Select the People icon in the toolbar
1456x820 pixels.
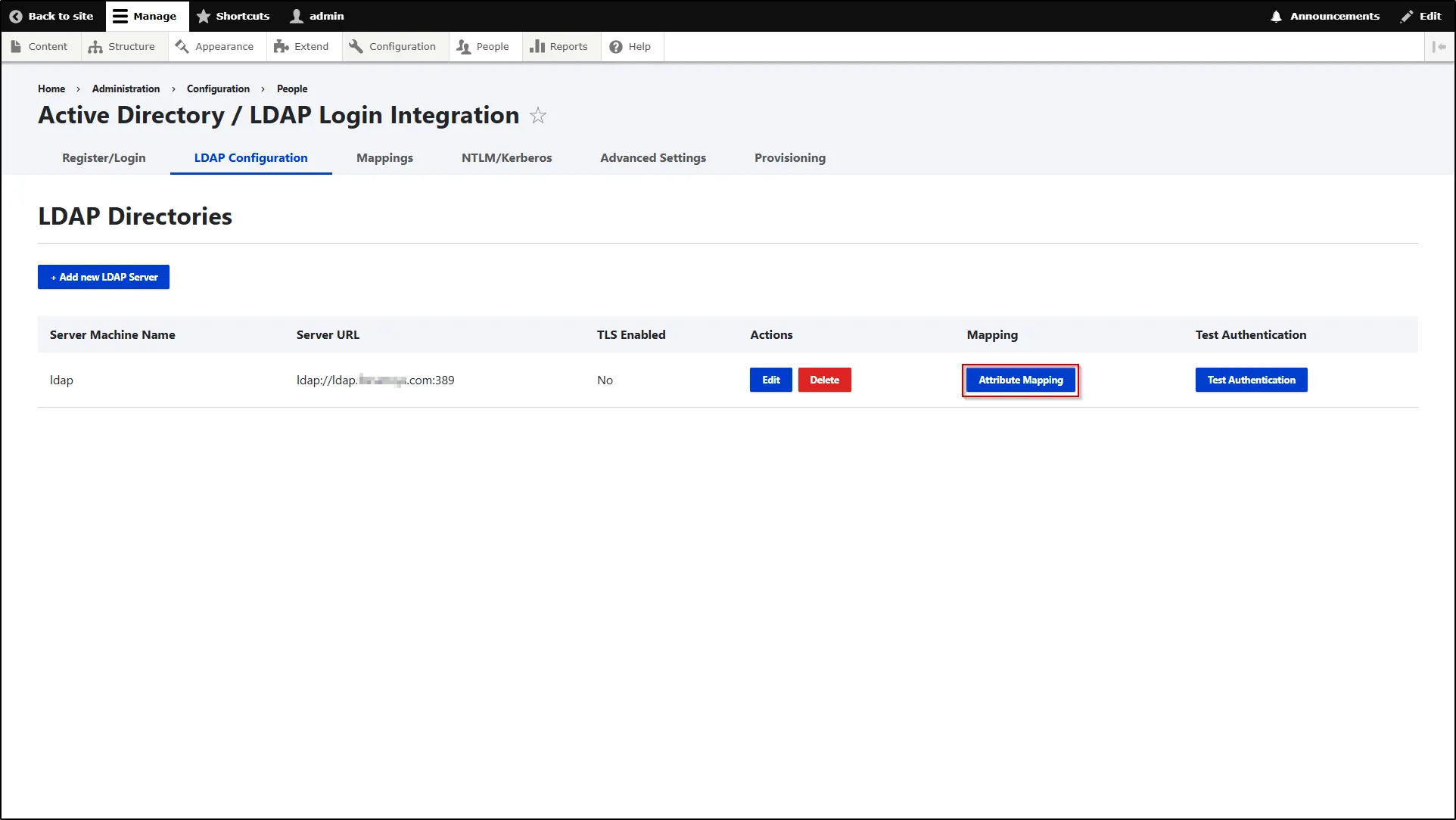tap(462, 46)
